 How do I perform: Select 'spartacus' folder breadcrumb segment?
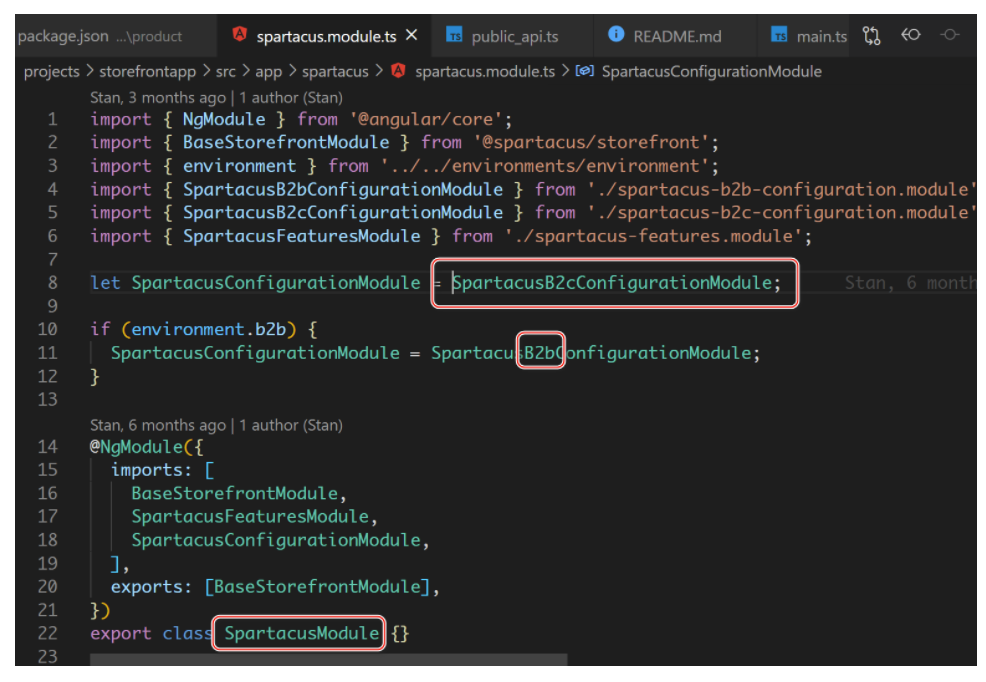335,72
